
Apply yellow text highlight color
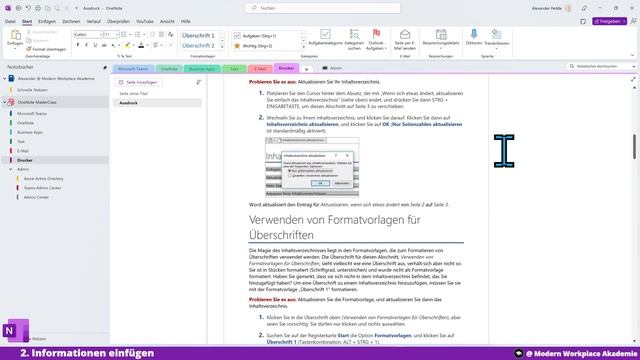(127, 45)
